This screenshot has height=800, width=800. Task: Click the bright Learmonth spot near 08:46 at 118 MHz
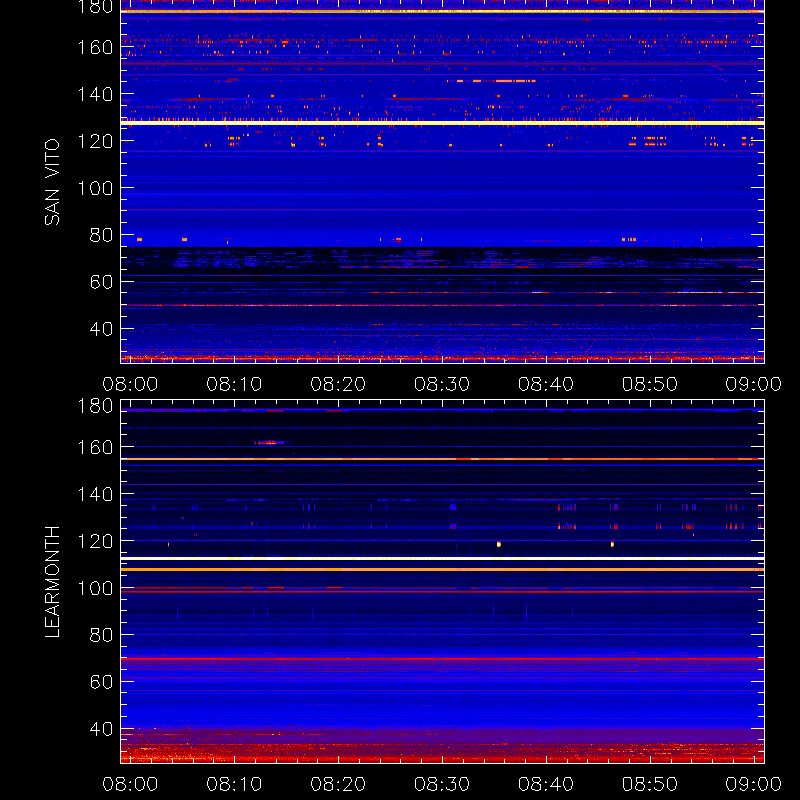click(x=612, y=544)
